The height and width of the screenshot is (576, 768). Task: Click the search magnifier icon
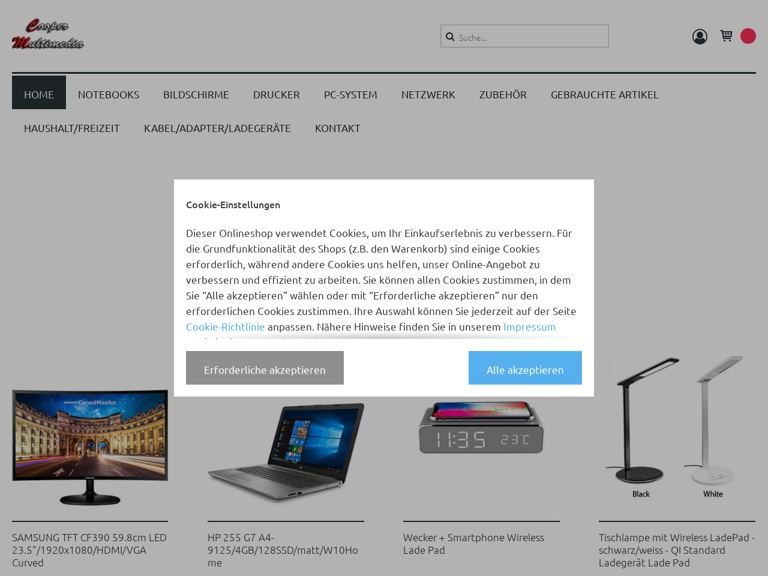pos(450,37)
